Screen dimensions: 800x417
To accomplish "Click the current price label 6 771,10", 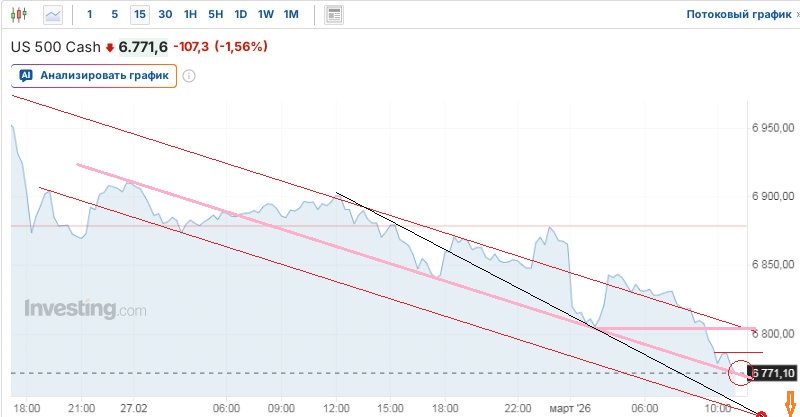I will click(x=774, y=373).
